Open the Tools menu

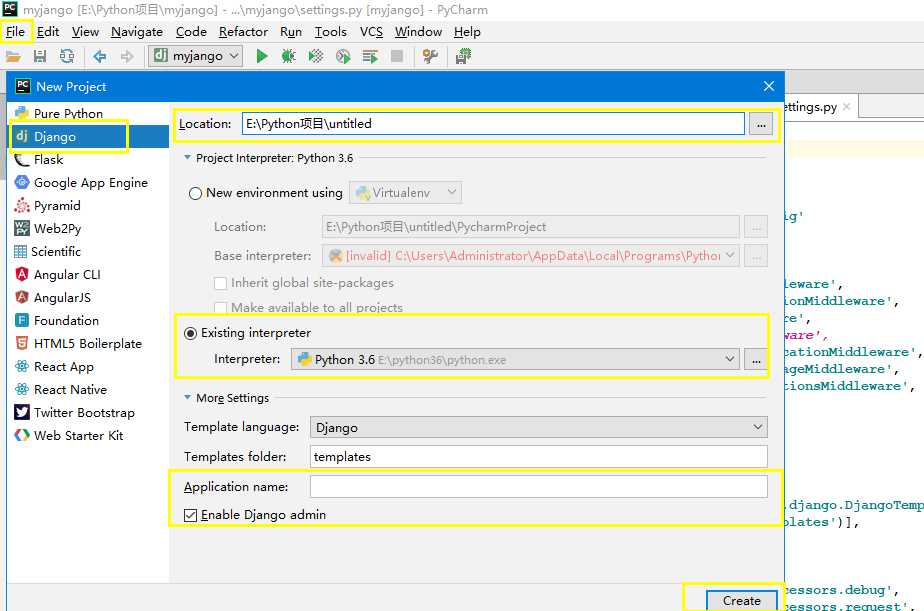331,32
